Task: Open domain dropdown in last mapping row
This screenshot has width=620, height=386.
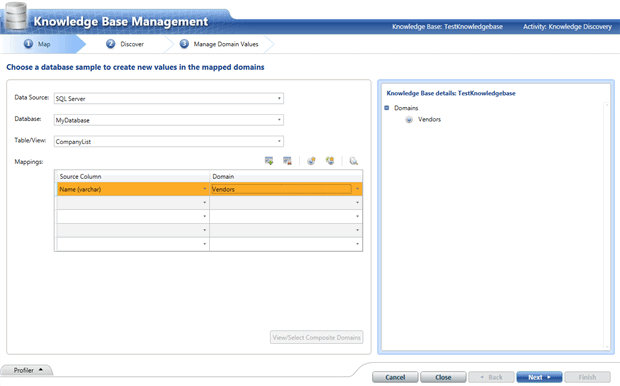Action: click(357, 244)
